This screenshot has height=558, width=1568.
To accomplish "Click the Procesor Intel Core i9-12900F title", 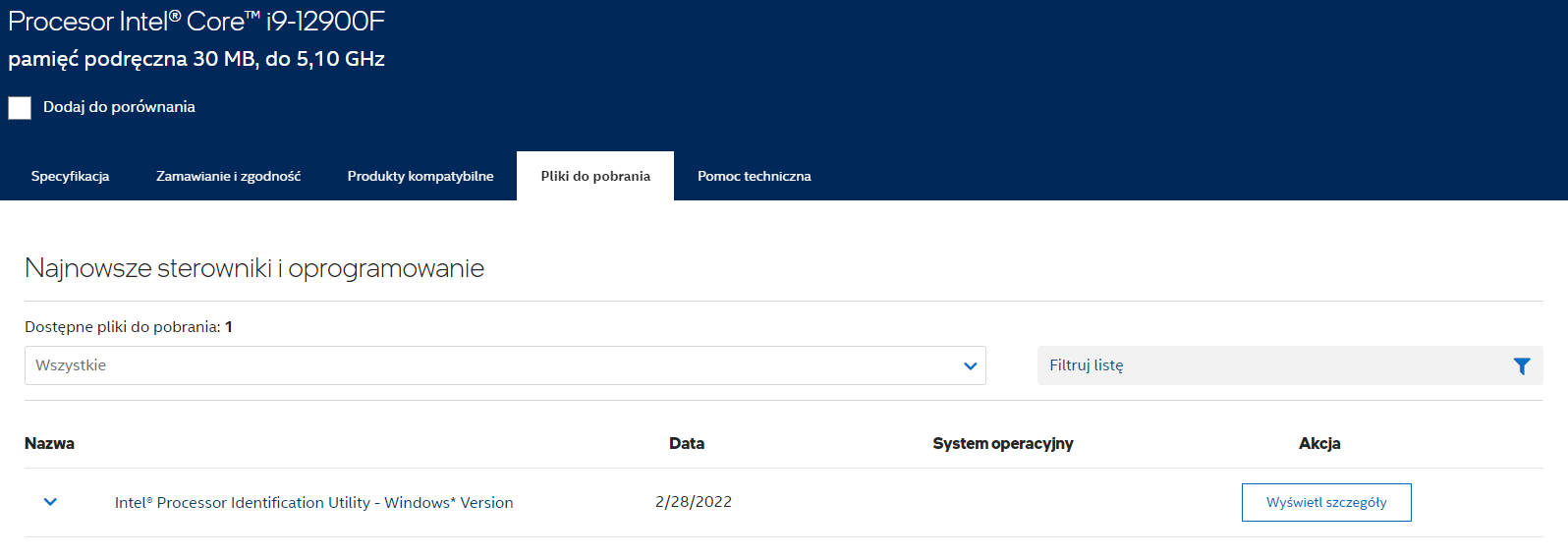I will [x=196, y=21].
